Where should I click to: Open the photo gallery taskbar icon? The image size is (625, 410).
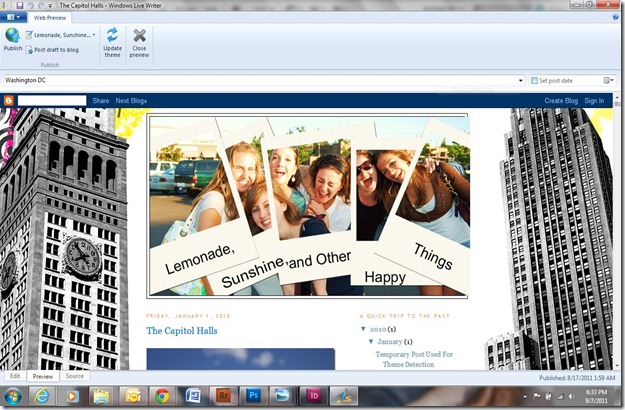coord(283,396)
